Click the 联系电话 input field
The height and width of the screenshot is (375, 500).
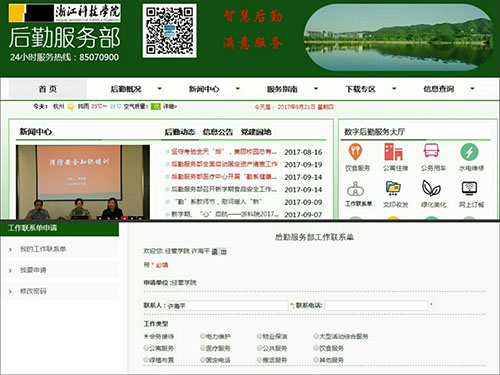(x=376, y=305)
